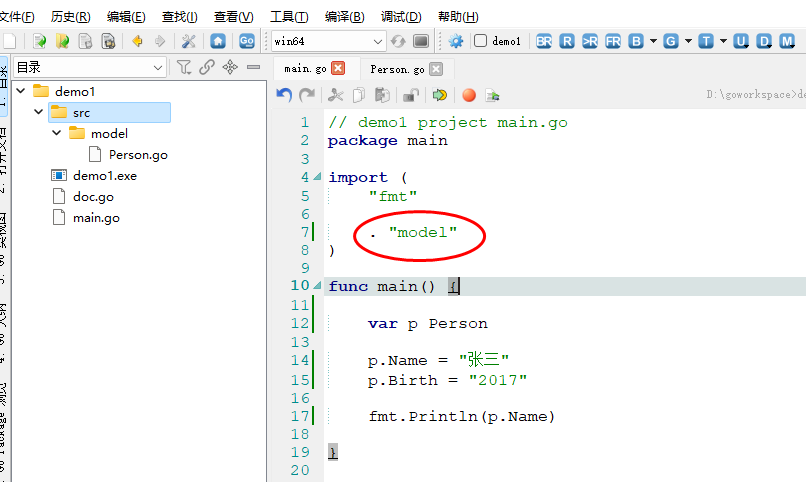Collapse the demo1 root folder

pos(20,91)
